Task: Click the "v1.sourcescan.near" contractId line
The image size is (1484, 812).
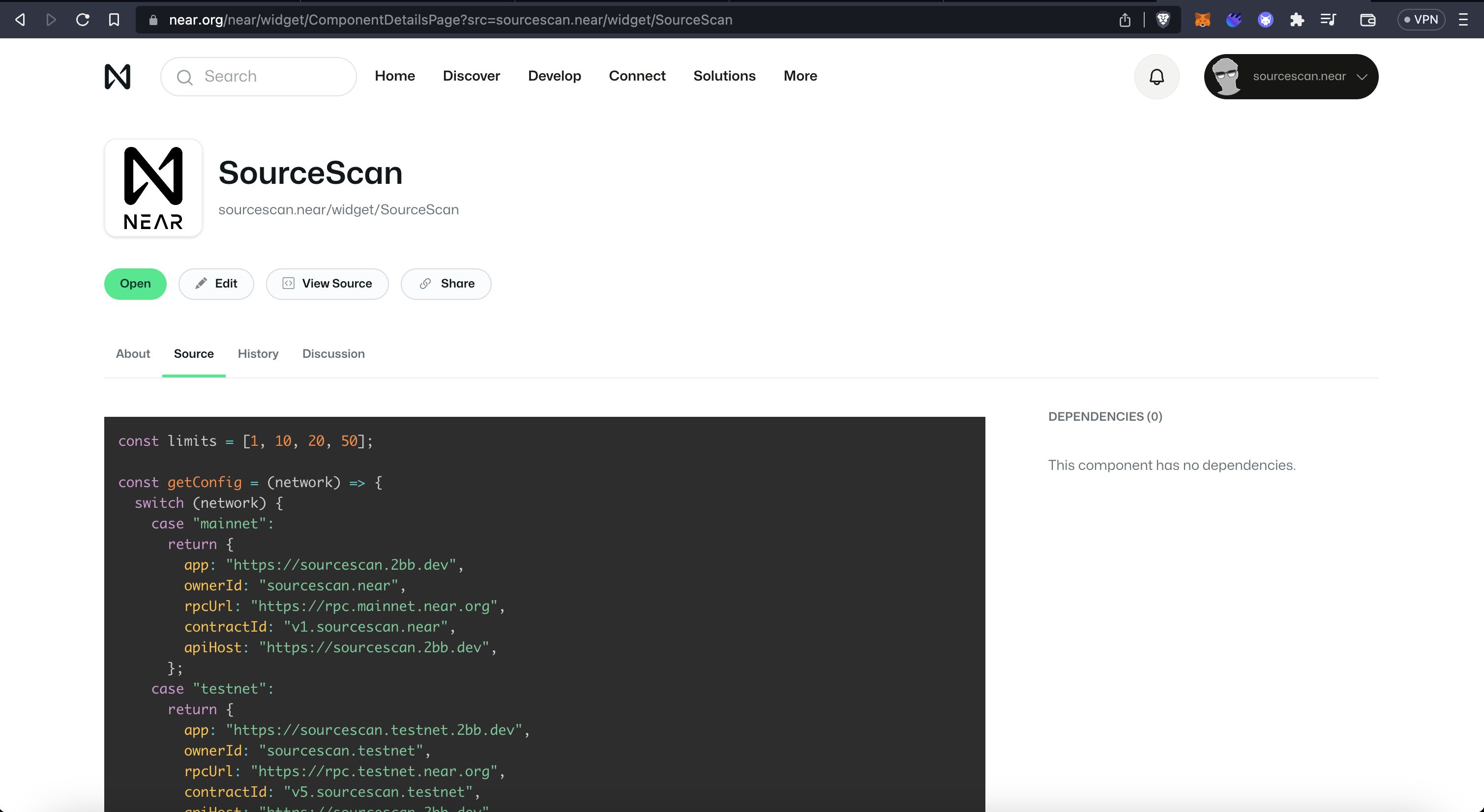Action: tap(320, 627)
